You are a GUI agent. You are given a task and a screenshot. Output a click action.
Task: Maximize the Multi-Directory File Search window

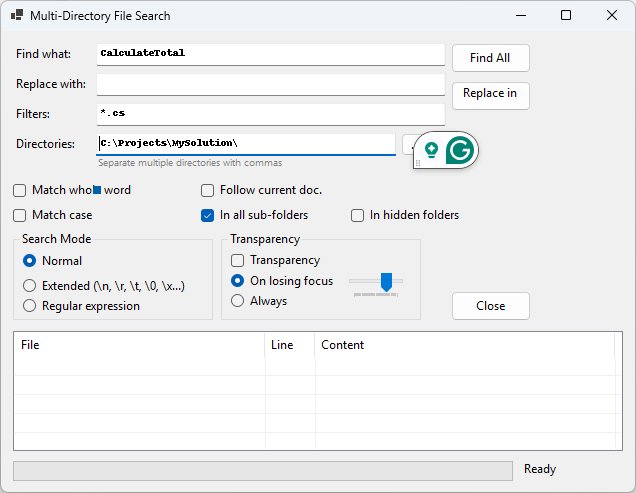tap(566, 15)
